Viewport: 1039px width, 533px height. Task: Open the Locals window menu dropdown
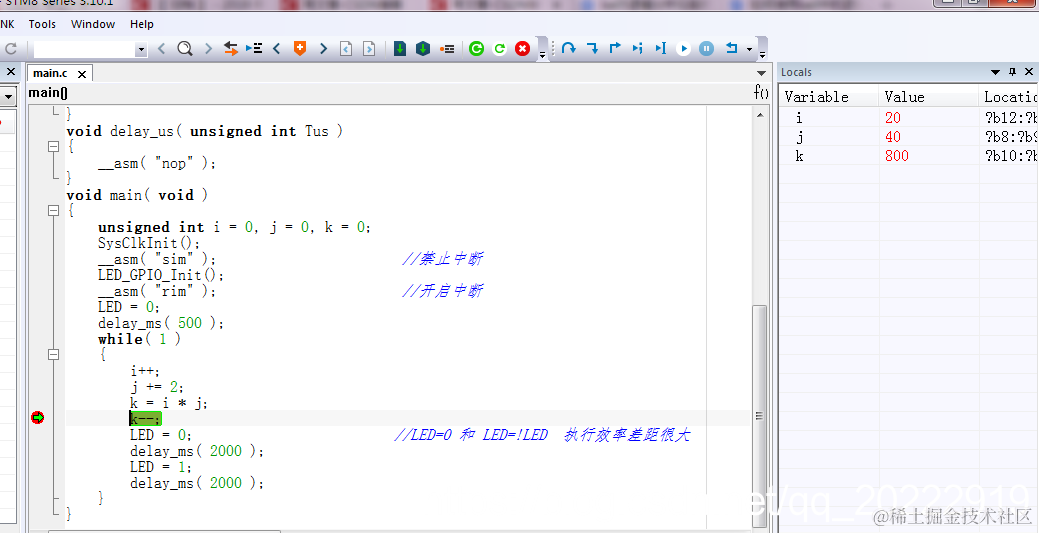click(995, 72)
